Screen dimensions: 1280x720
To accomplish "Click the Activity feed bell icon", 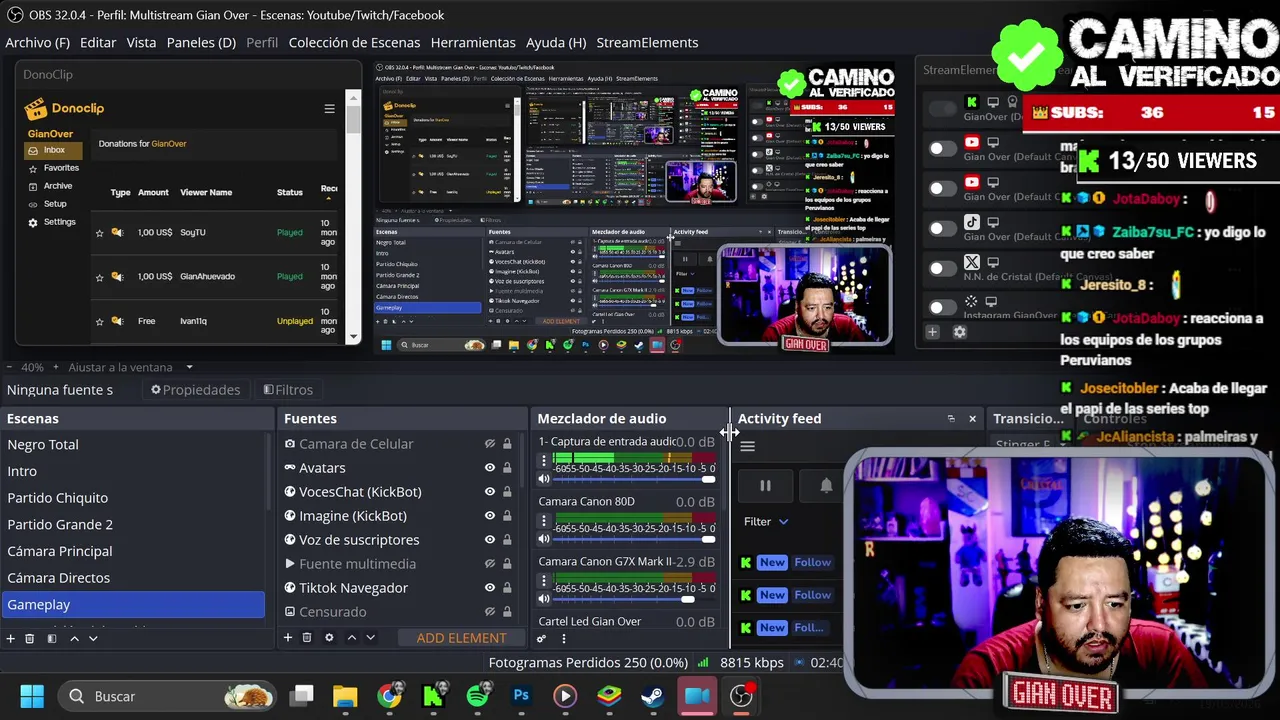I will (826, 486).
